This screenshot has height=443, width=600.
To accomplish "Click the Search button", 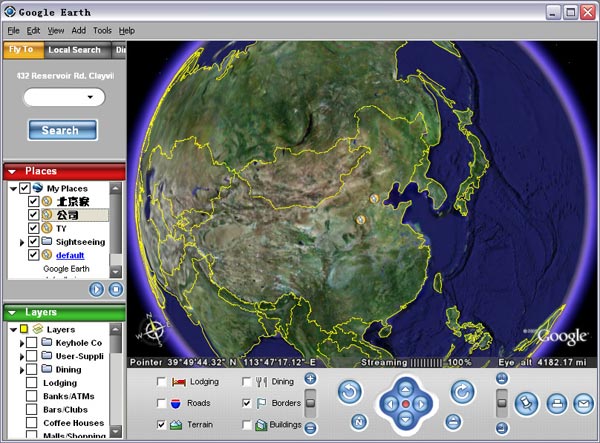I will tap(63, 130).
